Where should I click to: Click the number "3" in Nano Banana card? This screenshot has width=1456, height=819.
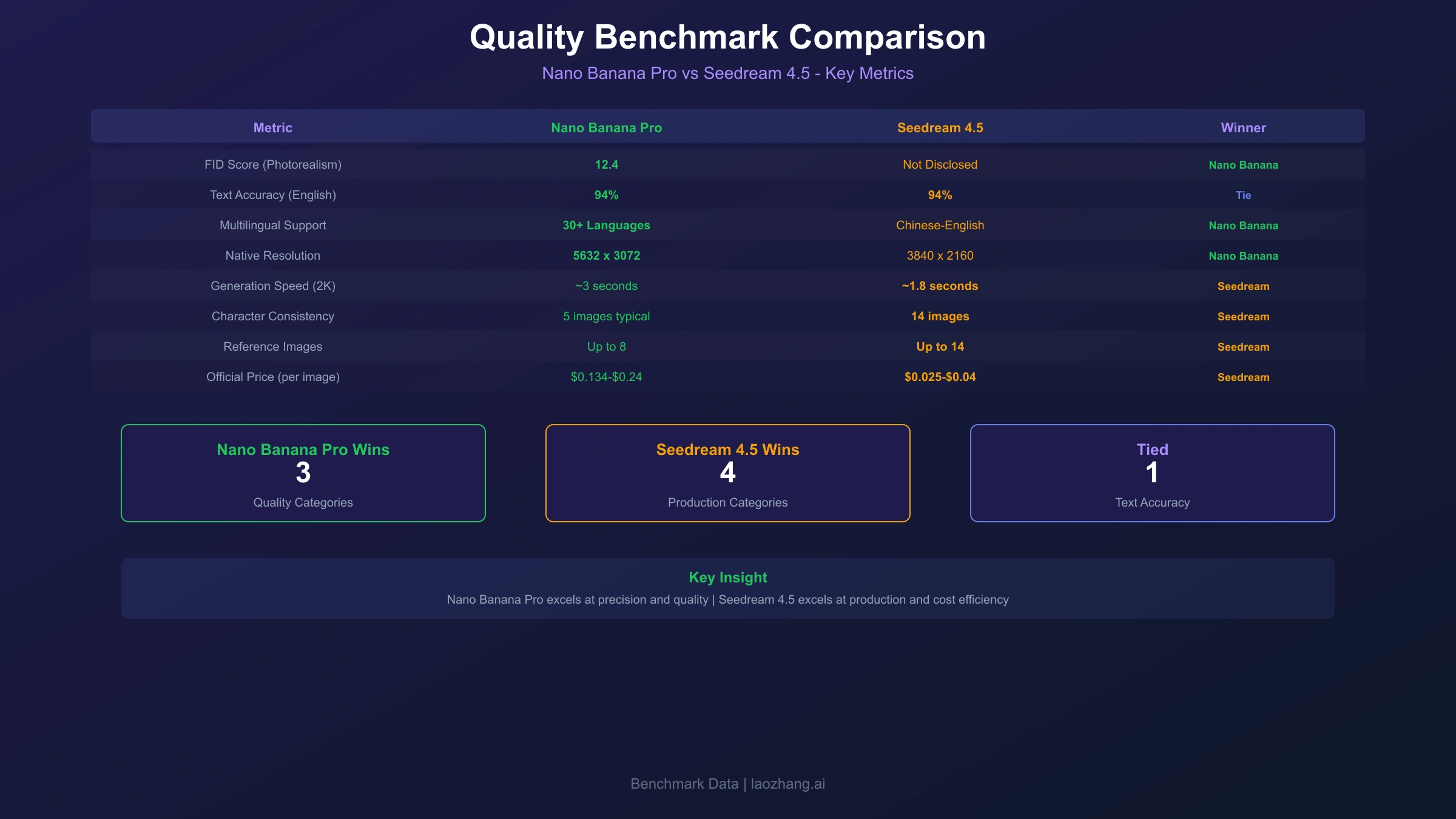pos(303,473)
